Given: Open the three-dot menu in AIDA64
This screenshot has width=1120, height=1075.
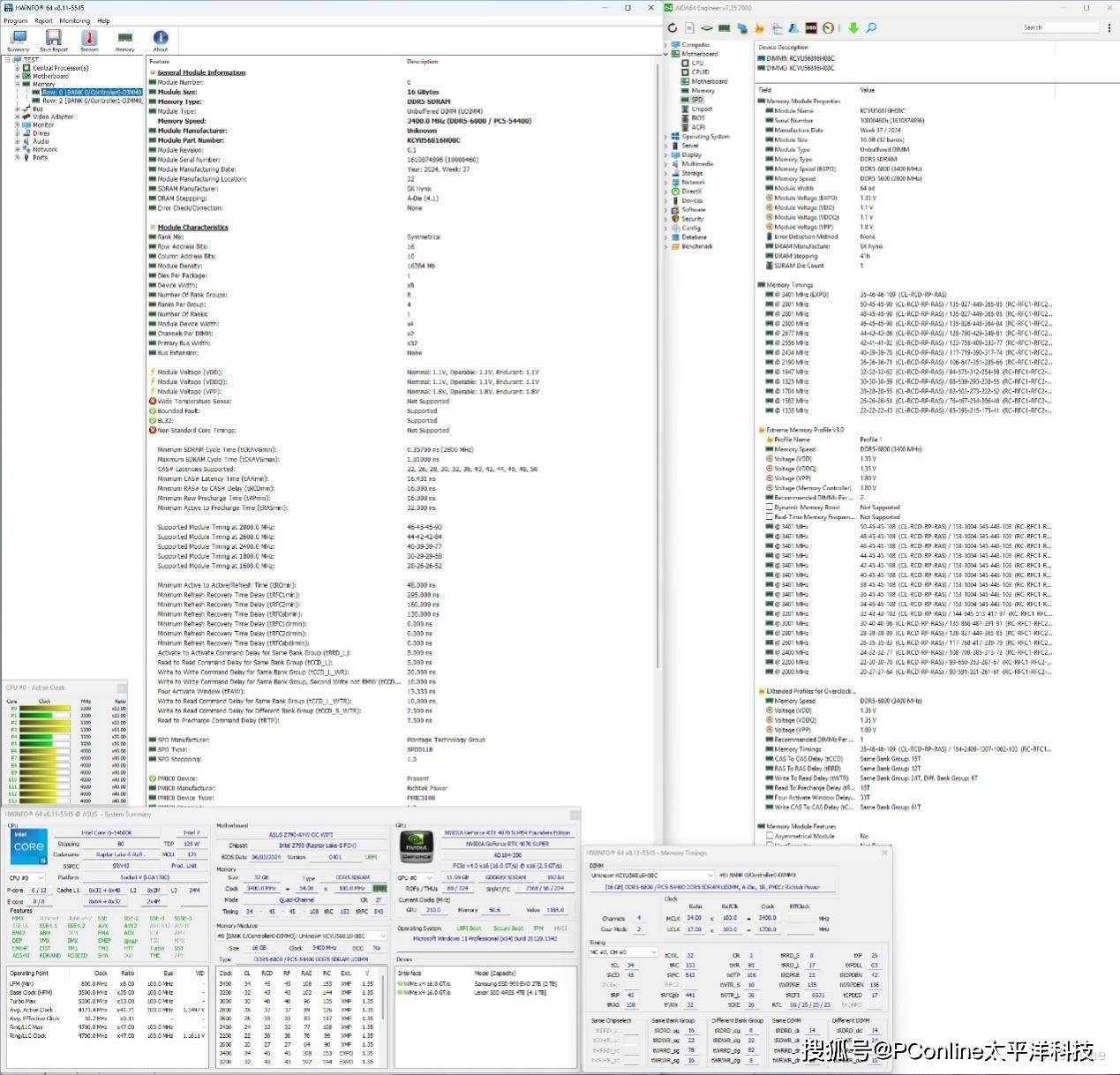Looking at the screenshot, I should [x=1109, y=28].
